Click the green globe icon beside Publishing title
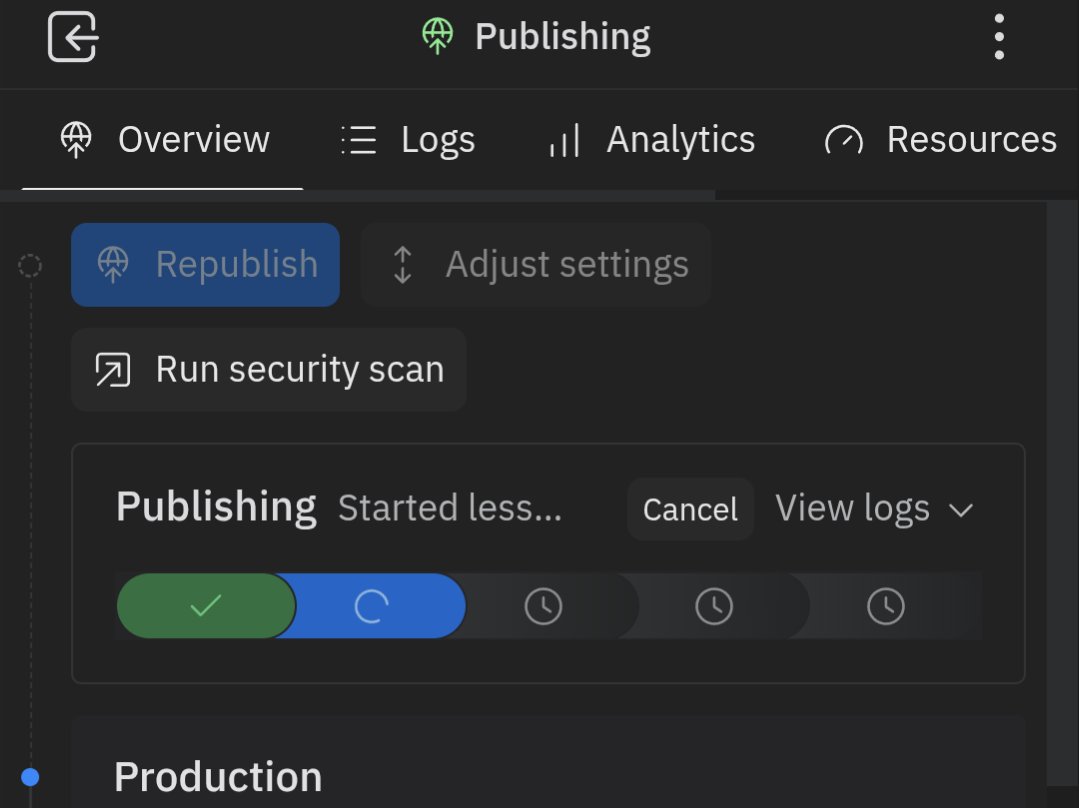 click(x=438, y=36)
